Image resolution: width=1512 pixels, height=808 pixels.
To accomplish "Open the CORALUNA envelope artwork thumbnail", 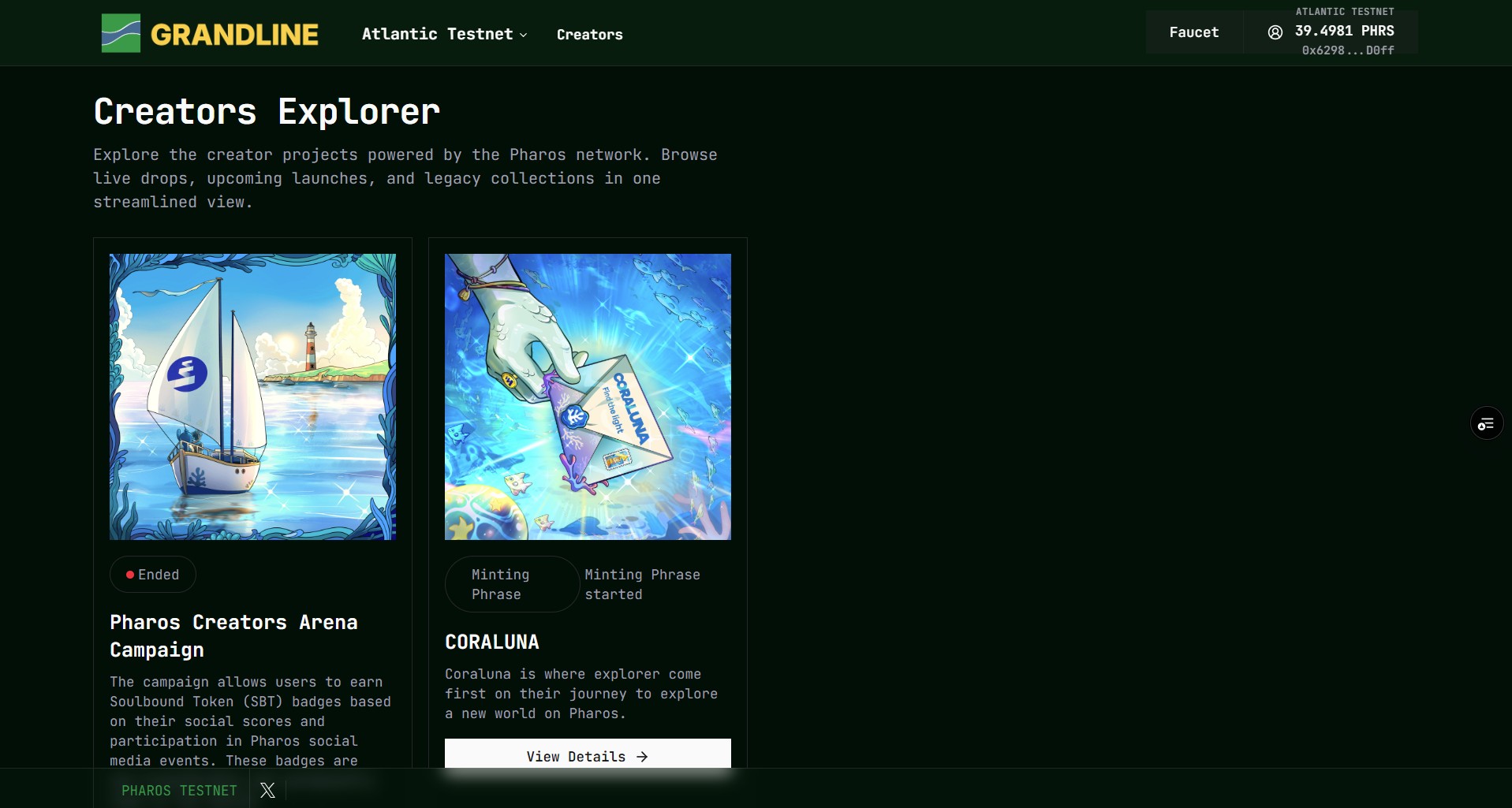I will pos(588,397).
